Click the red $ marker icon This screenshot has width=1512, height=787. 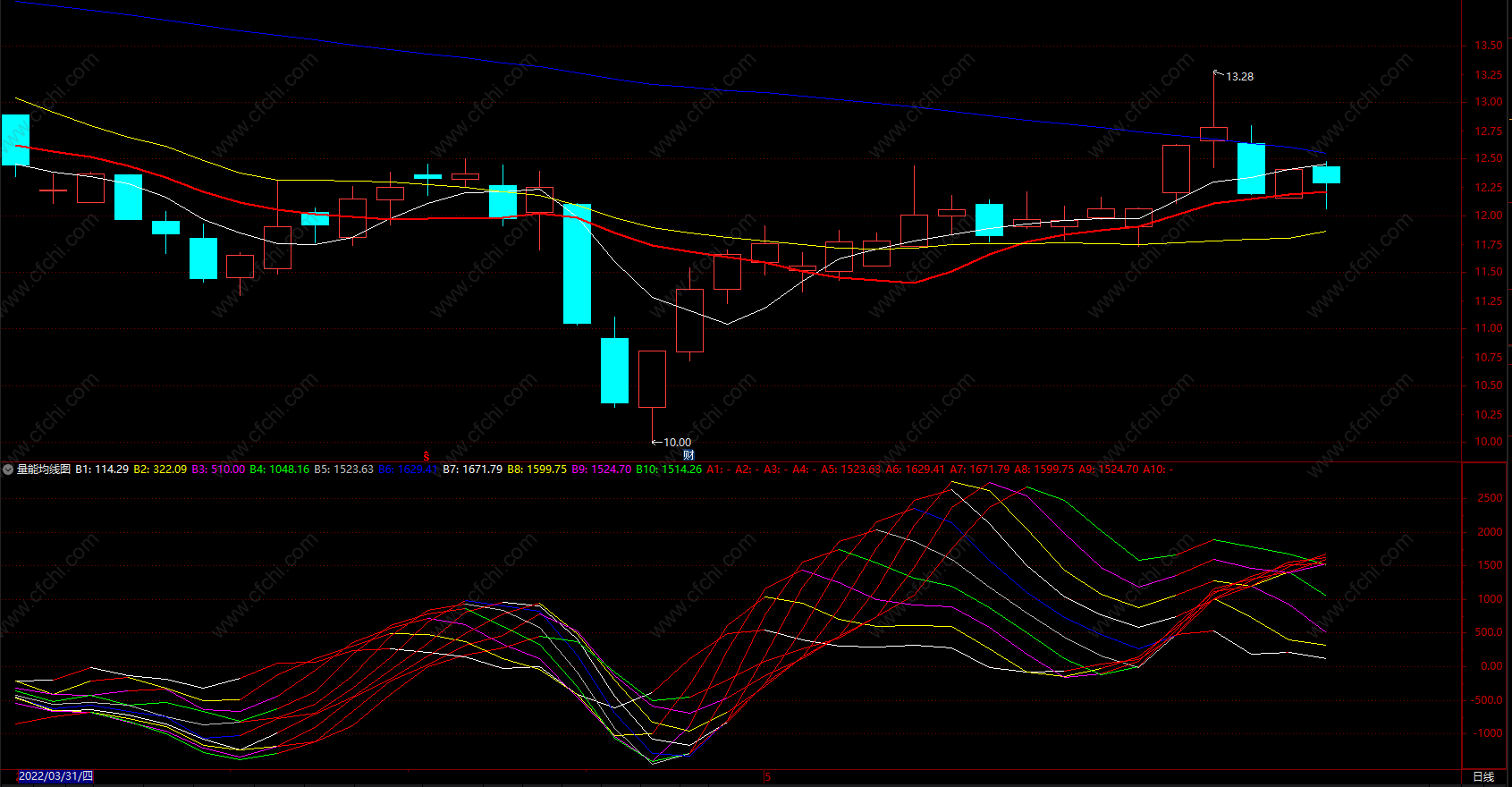(427, 456)
